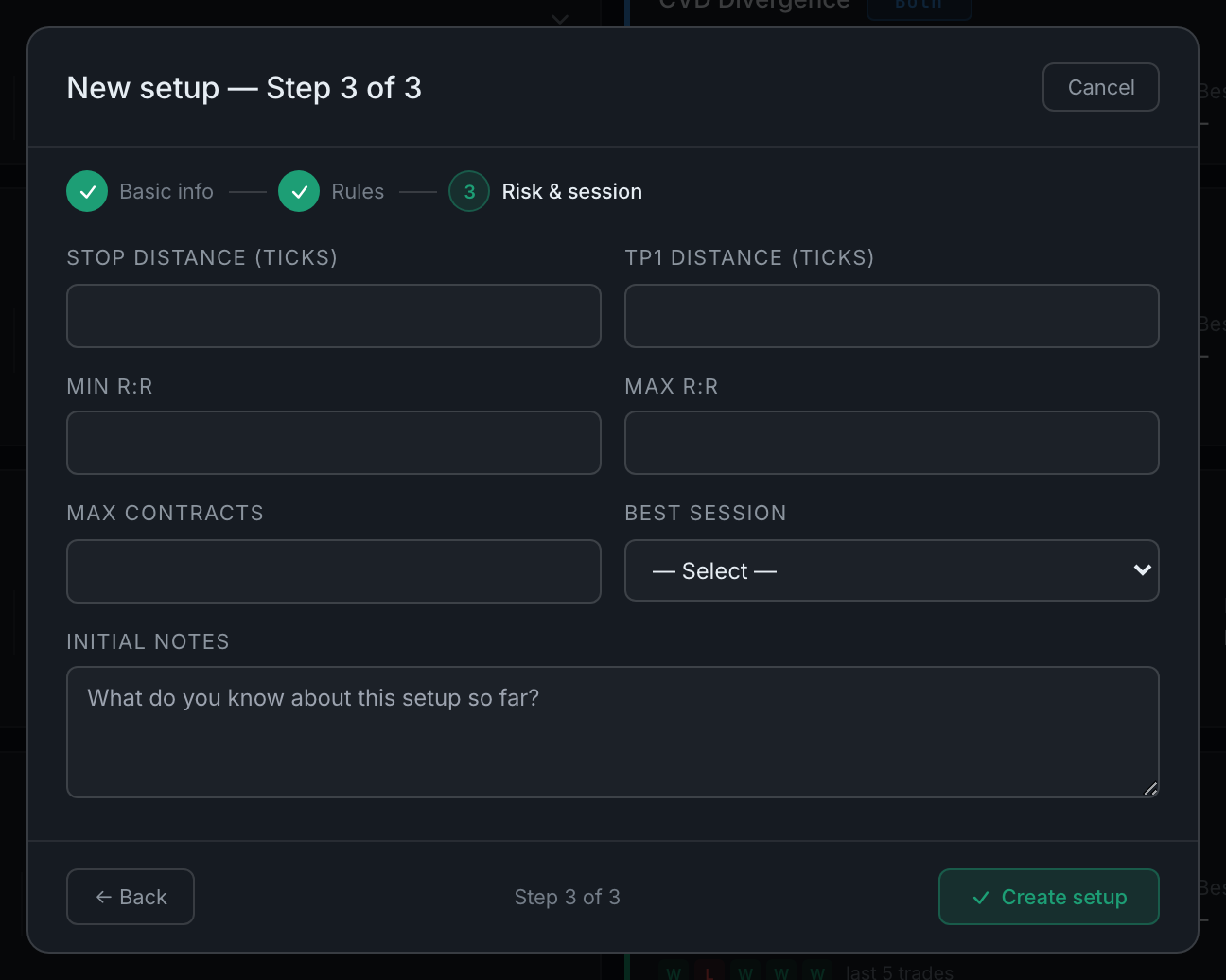Click the Back arrow icon
The width and height of the screenshot is (1226, 980).
coord(104,897)
